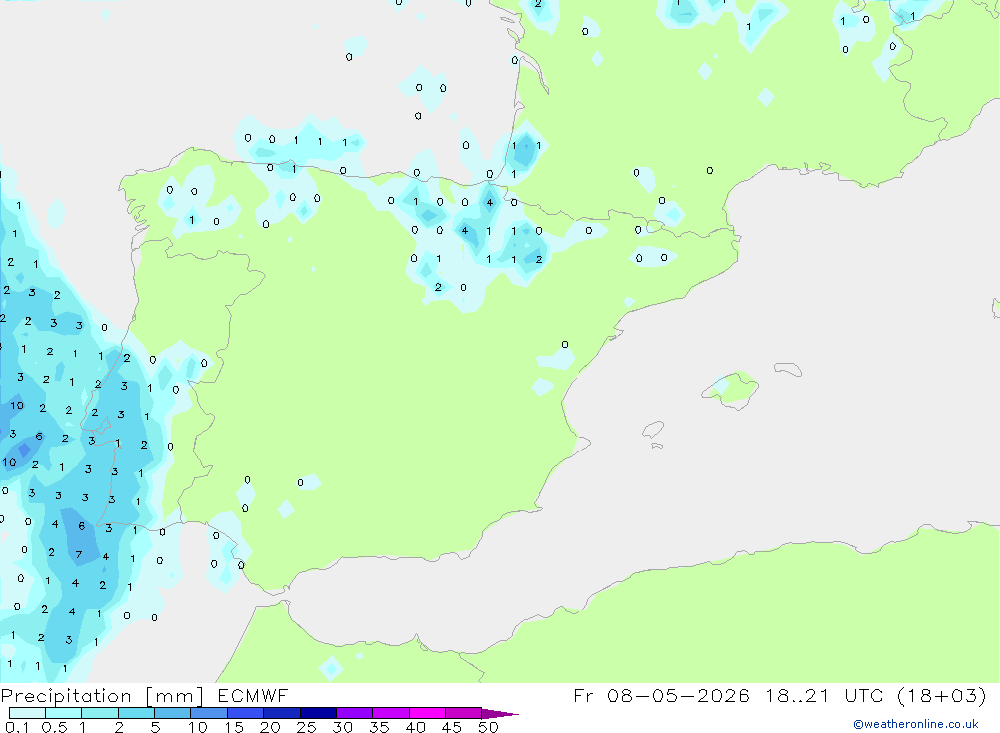The height and width of the screenshot is (733, 1000).
Task: Select the 10–15 mm legend color swatch
Action: click(209, 713)
